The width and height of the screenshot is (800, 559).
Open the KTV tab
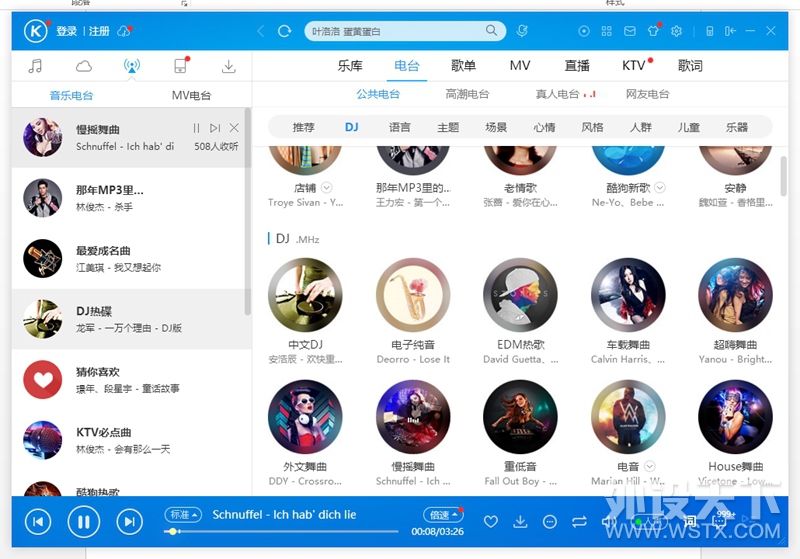pos(634,65)
